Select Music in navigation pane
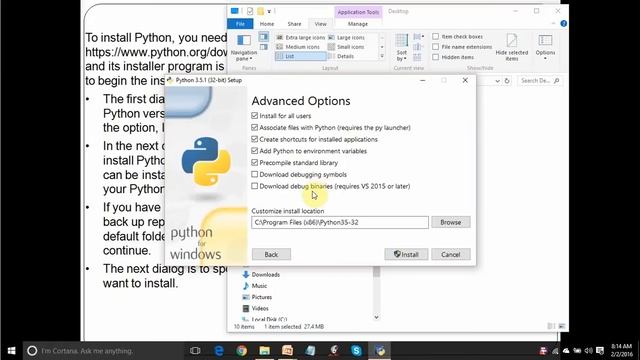Viewport: 640px width, 360px height. (255, 286)
